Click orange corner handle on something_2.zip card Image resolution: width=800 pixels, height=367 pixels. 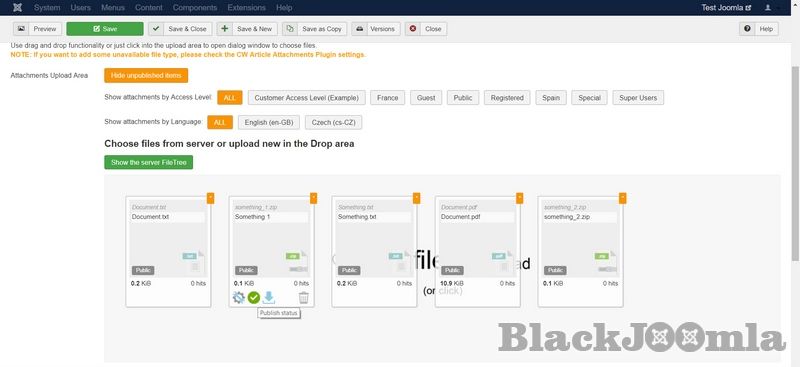622,198
